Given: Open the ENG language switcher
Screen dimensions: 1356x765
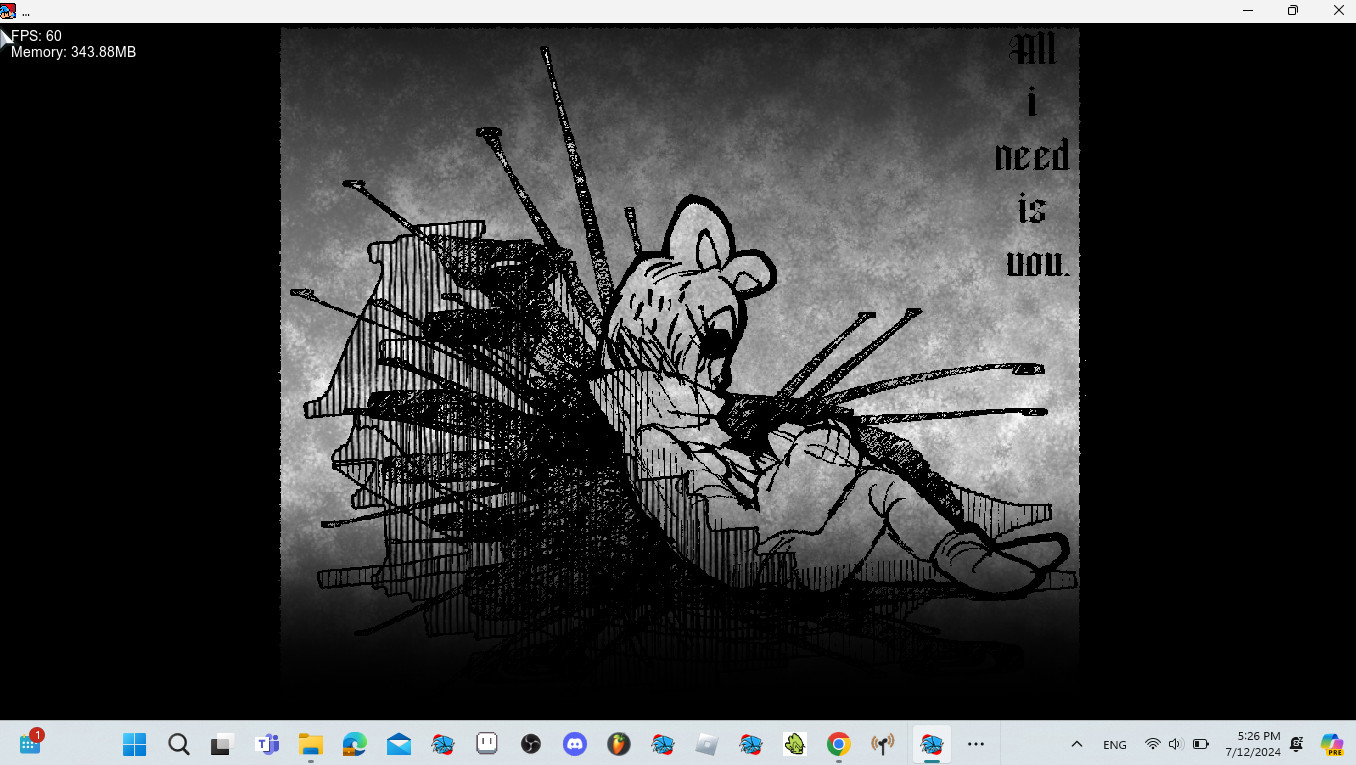Looking at the screenshot, I should tap(1114, 744).
